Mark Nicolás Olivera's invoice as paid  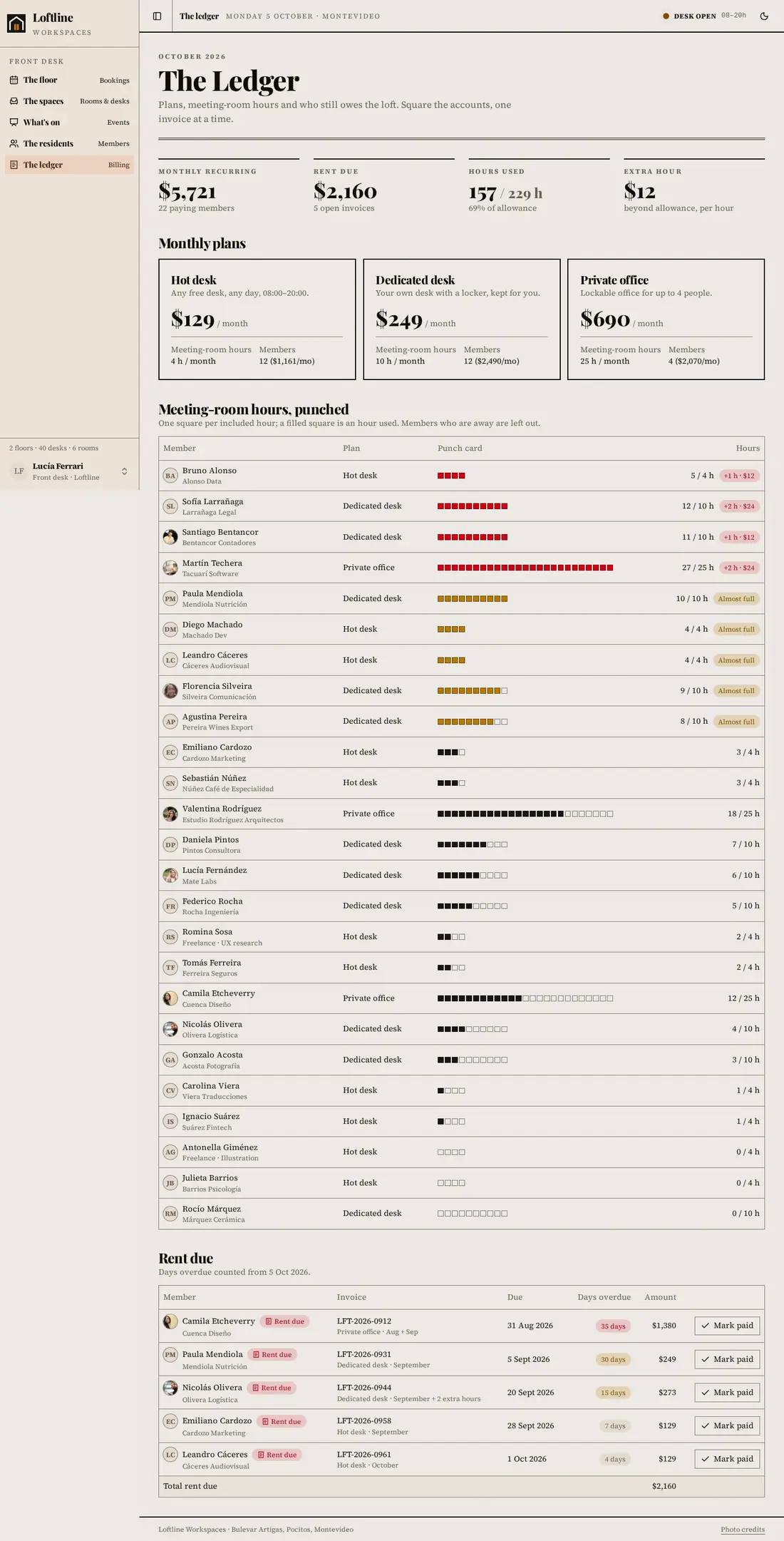727,1393
